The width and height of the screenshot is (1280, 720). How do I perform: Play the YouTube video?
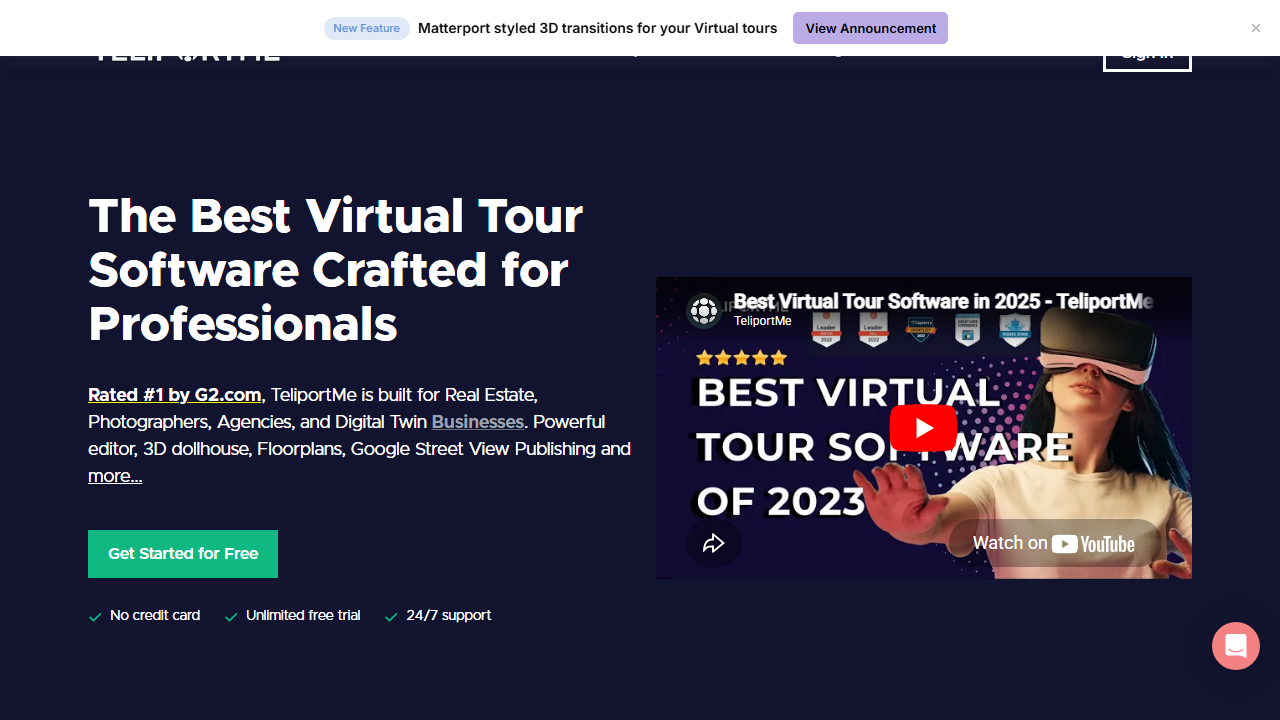[923, 428]
